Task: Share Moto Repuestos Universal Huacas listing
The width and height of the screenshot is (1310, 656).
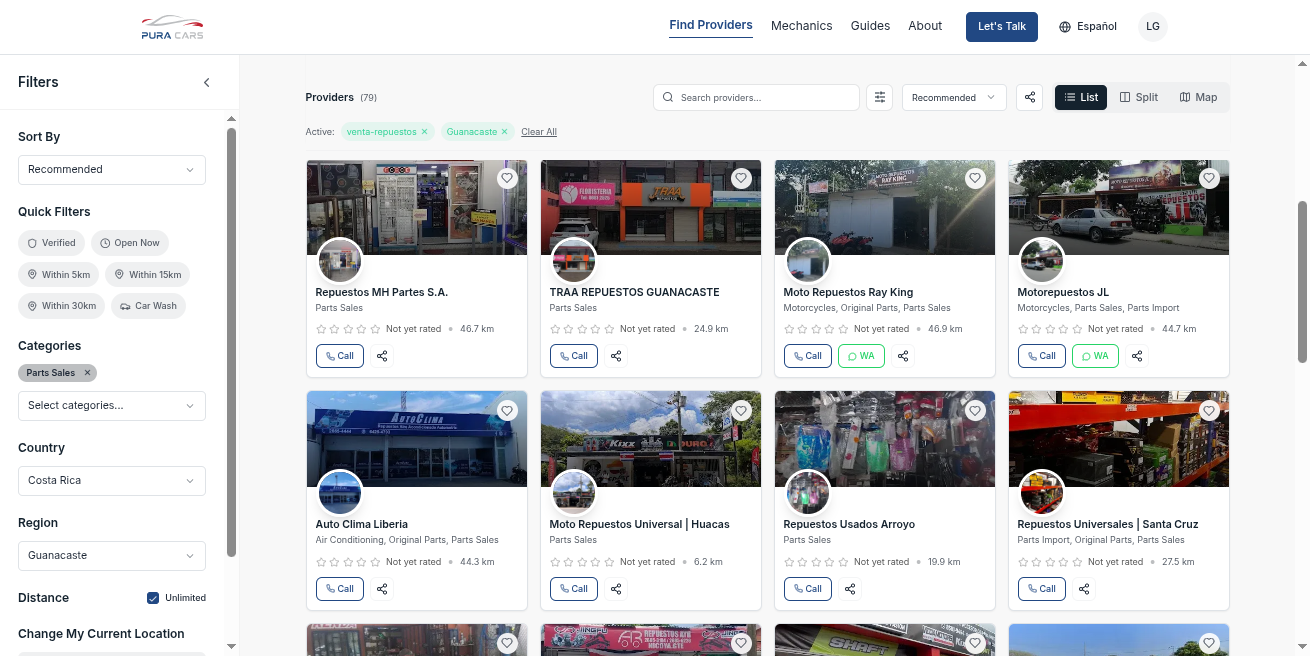Action: point(616,589)
